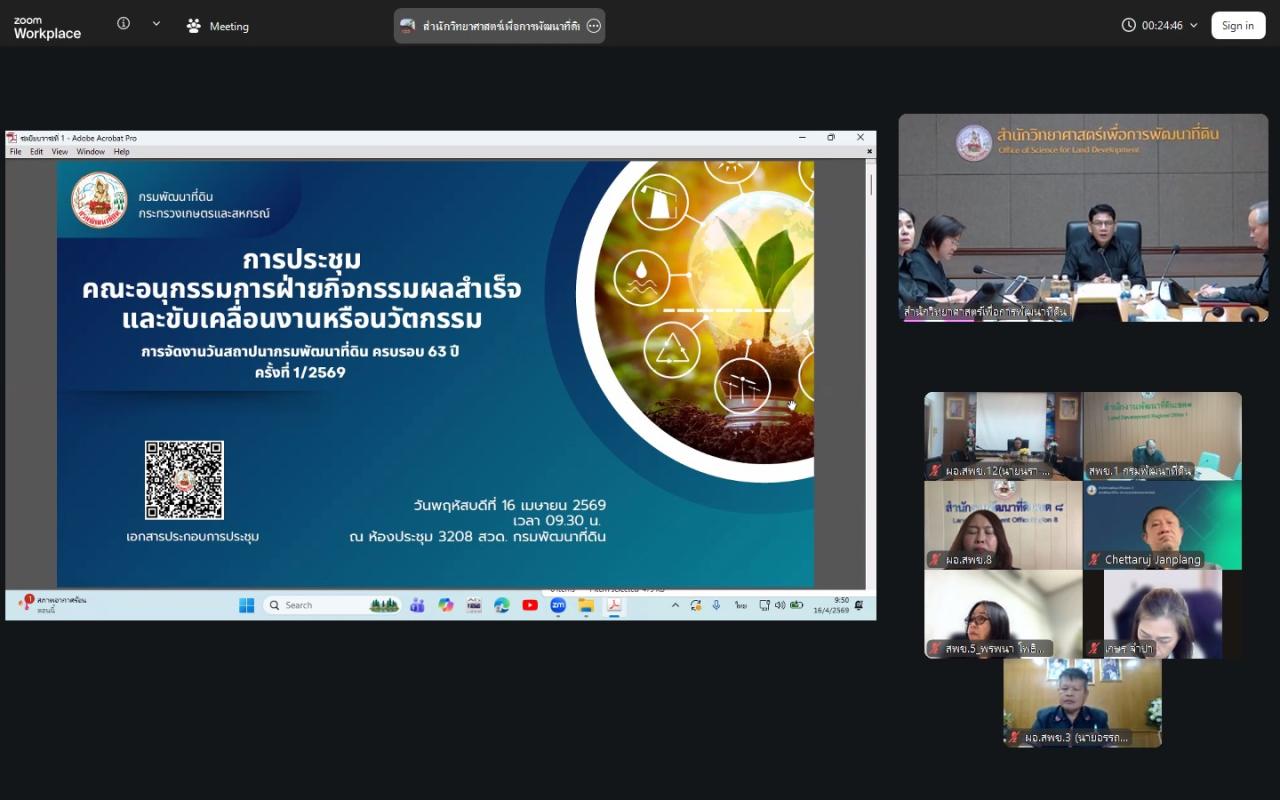Open the Meeting tab with paw icon
Image resolution: width=1280 pixels, height=800 pixels.
(218, 26)
